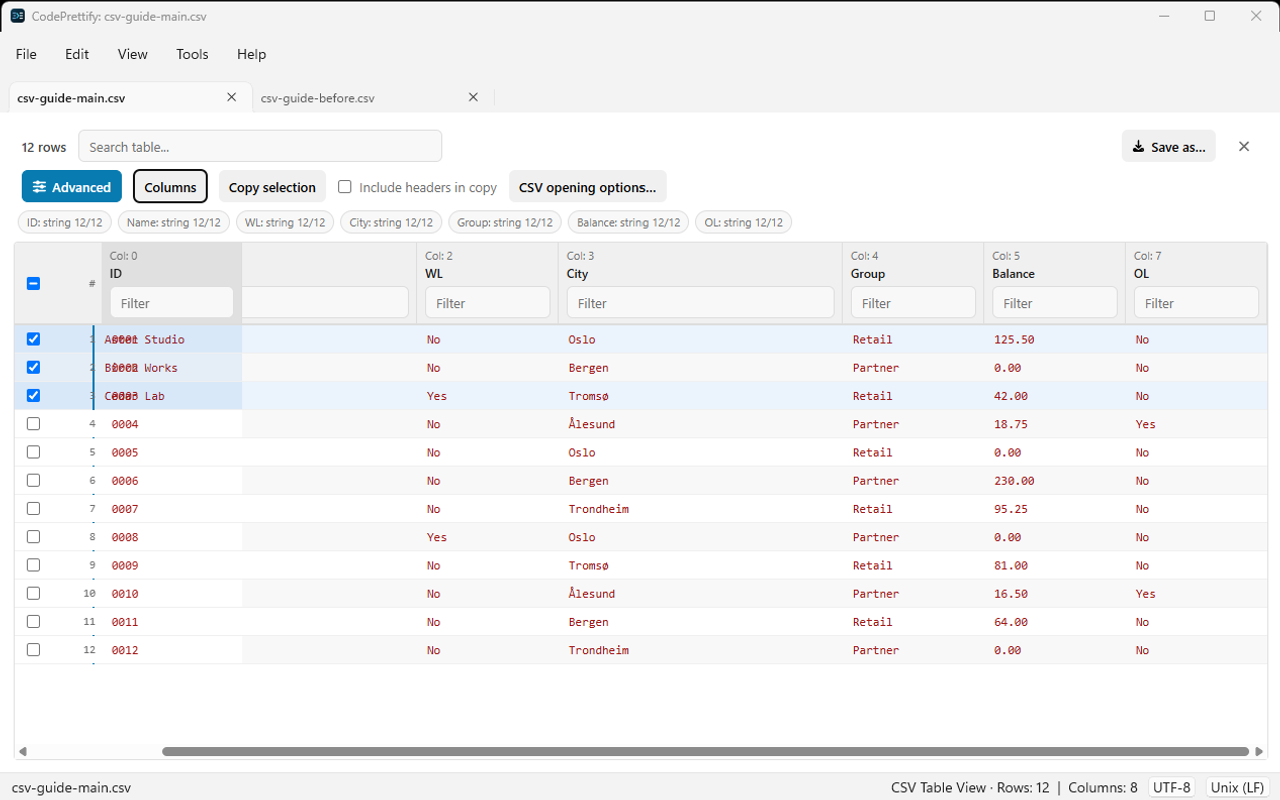This screenshot has height=800, width=1280.
Task: Open the File menu
Action: 26,54
